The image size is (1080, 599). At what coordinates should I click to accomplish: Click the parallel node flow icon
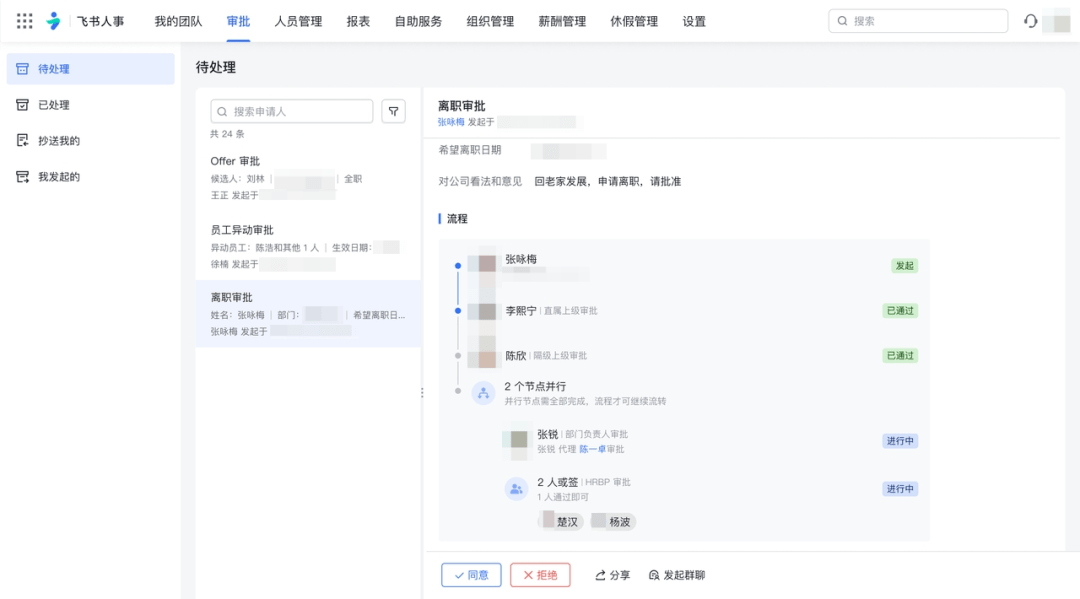[483, 393]
